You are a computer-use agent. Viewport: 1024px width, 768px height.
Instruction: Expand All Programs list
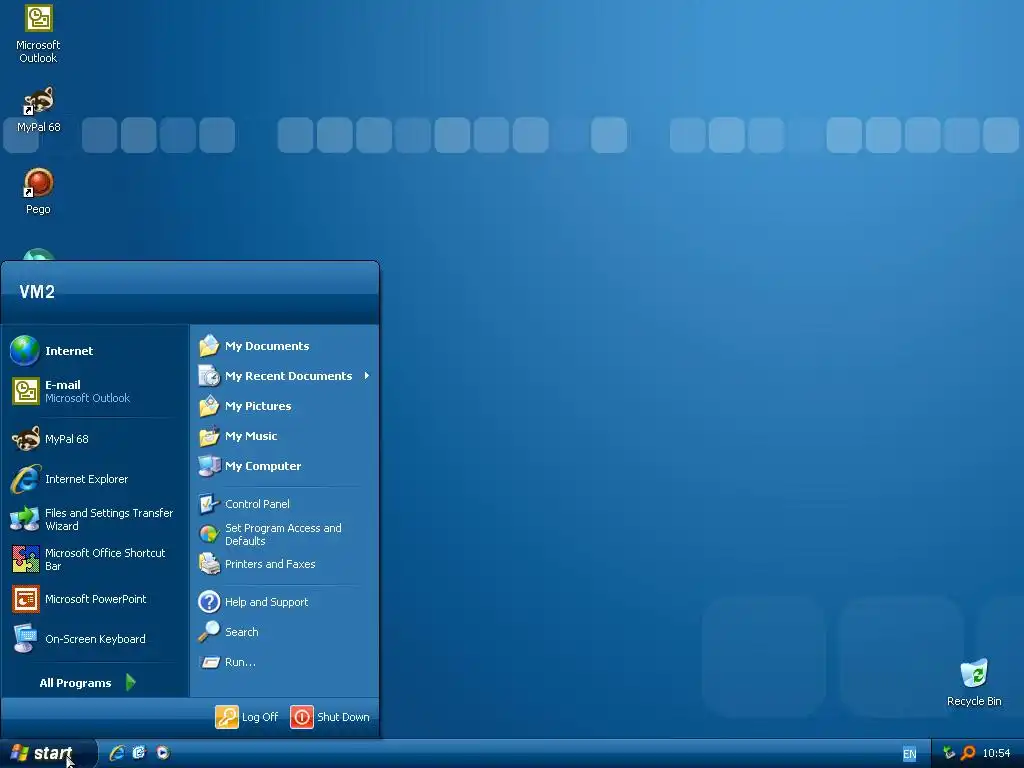coord(88,683)
